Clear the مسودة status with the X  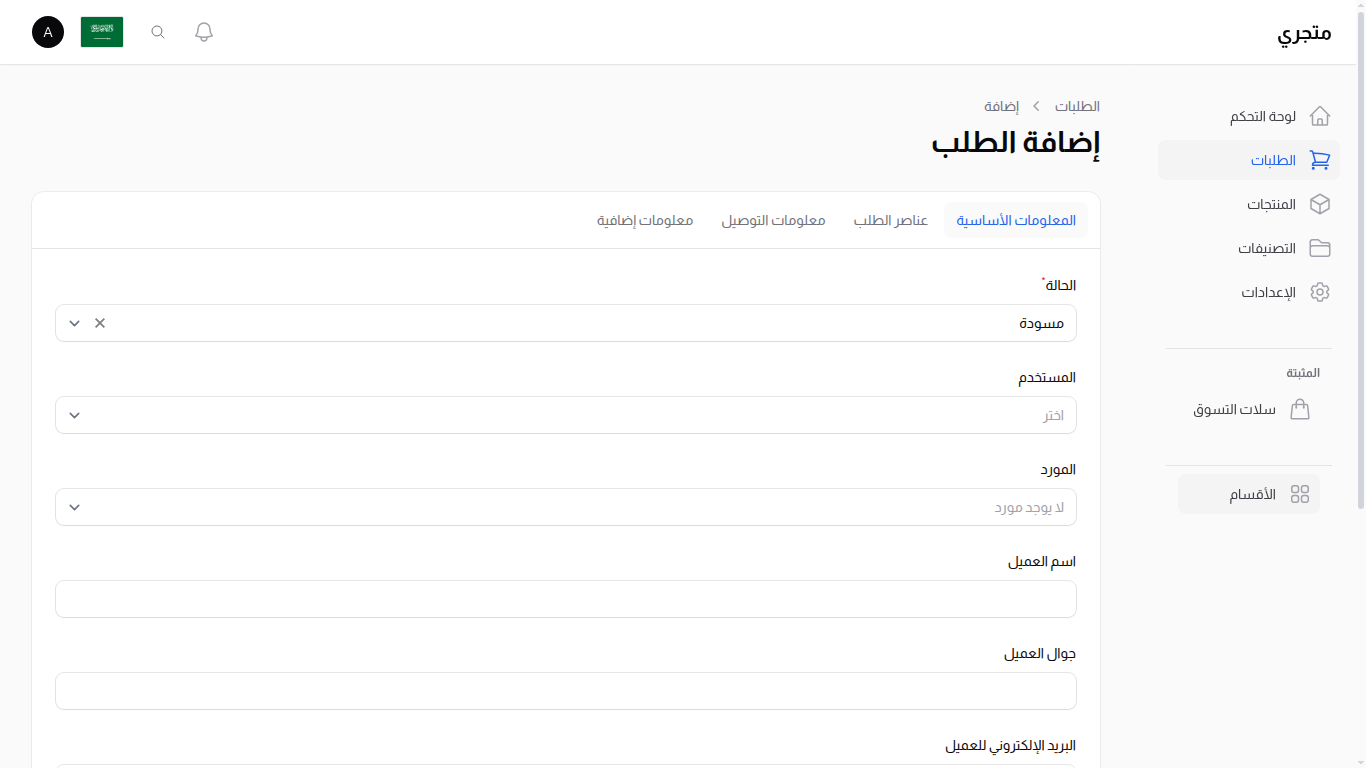point(99,323)
